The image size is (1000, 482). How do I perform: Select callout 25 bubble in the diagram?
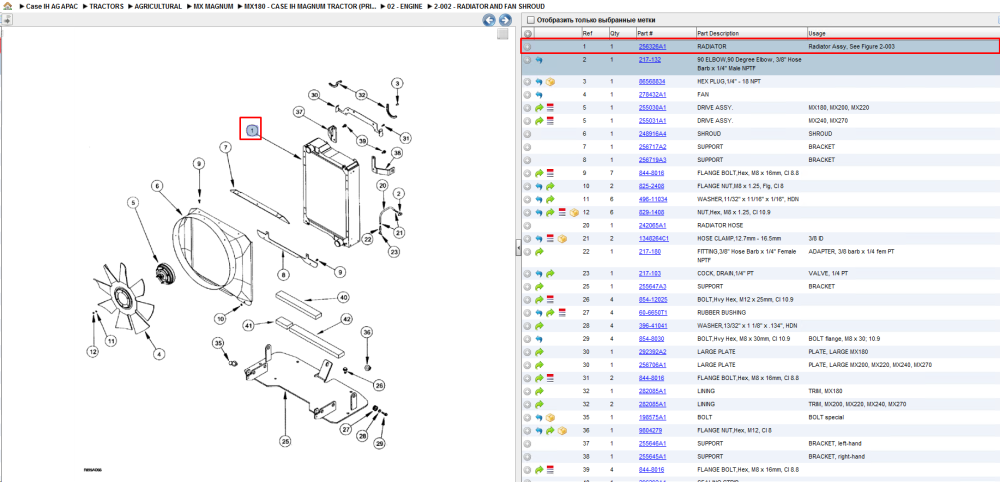285,441
